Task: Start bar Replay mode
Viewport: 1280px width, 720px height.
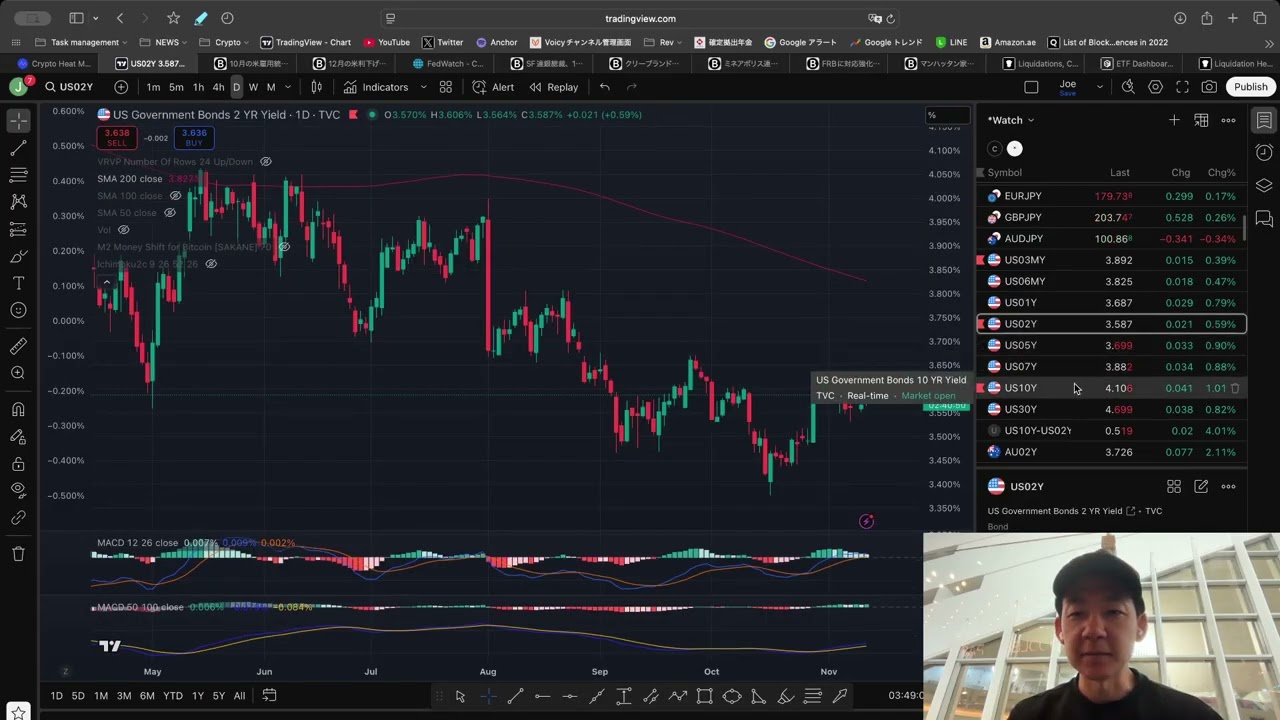Action: (x=553, y=87)
